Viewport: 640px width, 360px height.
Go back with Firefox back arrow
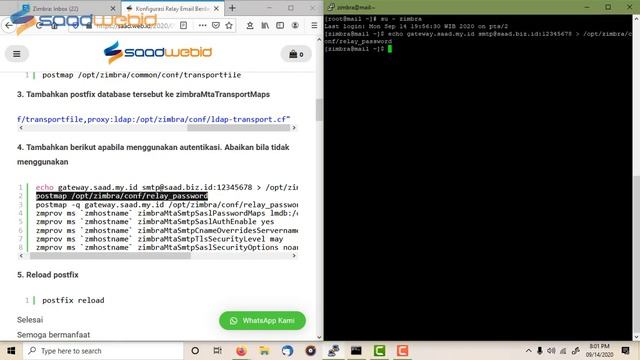tap(9, 25)
